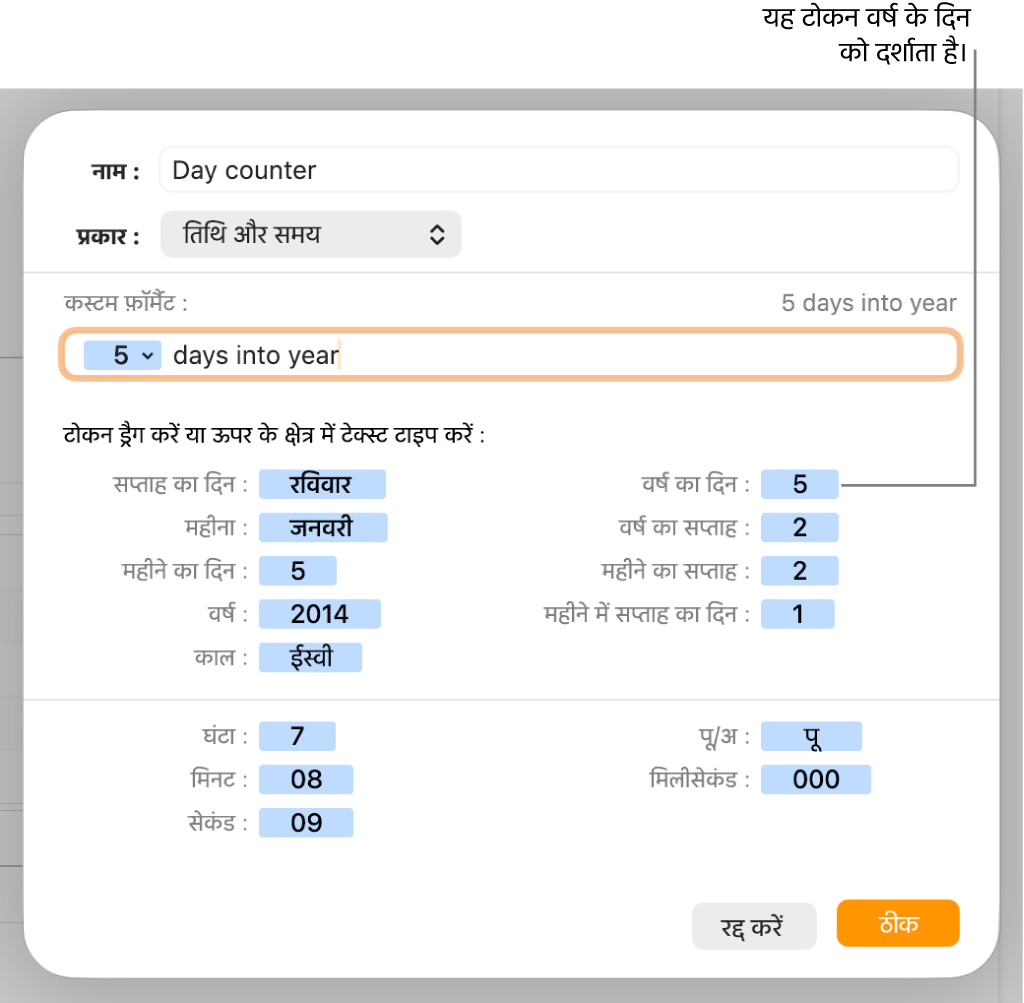This screenshot has width=1024, height=1003.
Task: Click the instruction text about dragging tokens
Action: 274,434
